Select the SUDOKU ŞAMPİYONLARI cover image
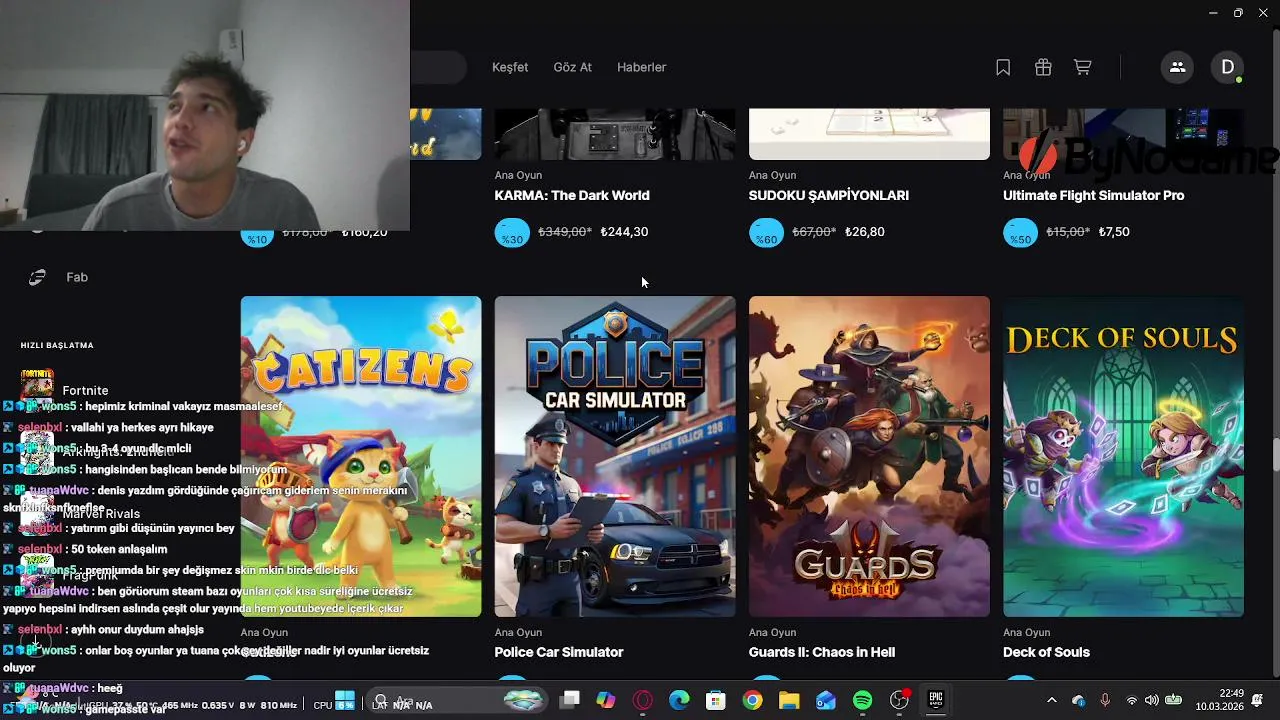 pyautogui.click(x=869, y=134)
